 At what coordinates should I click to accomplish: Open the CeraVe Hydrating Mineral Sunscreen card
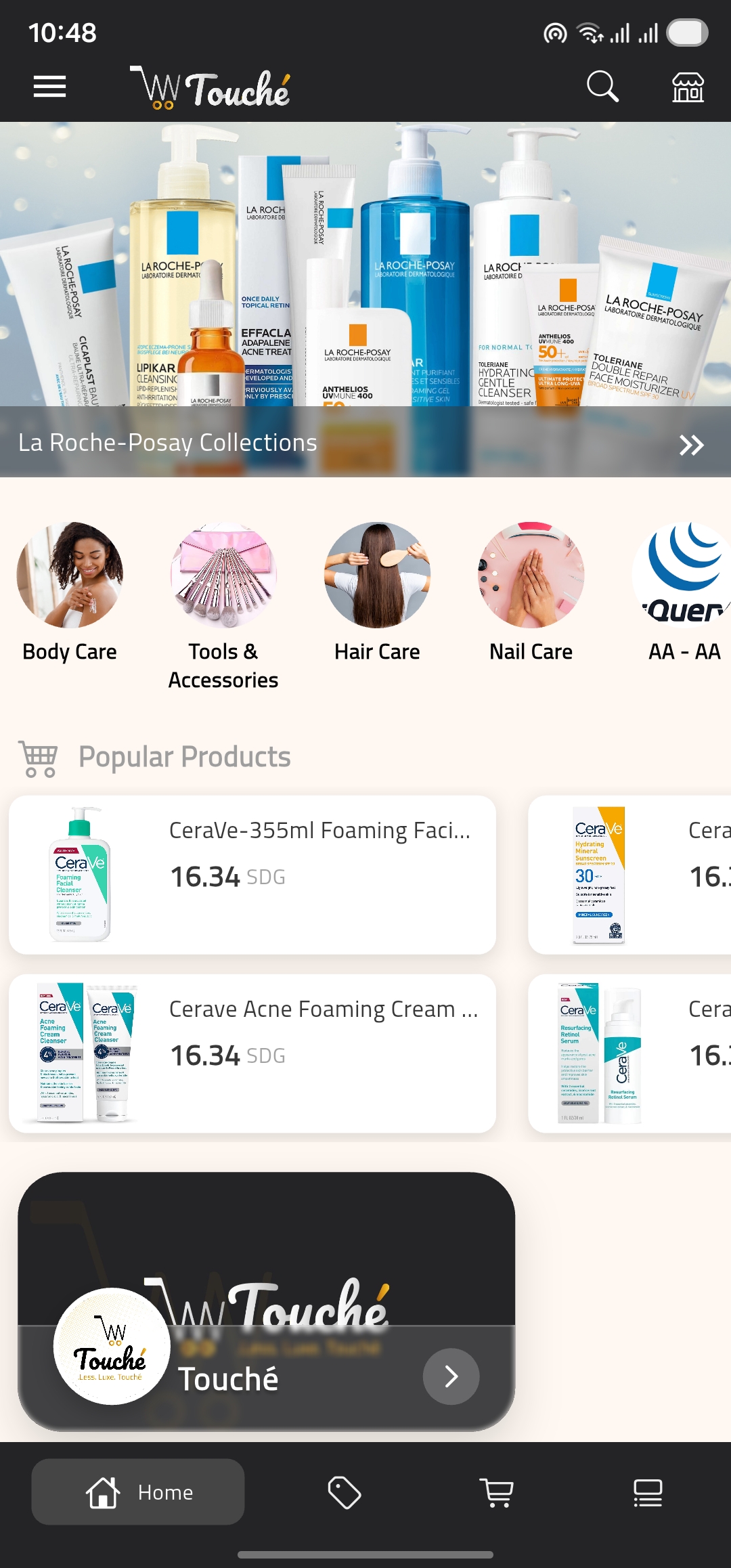coord(629,875)
